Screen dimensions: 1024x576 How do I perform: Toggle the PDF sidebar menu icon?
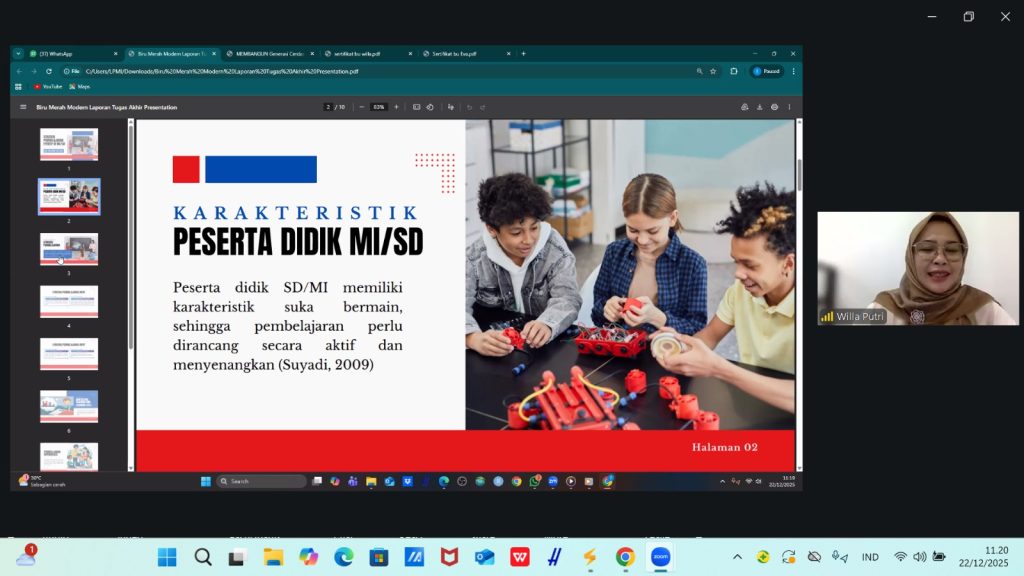[x=23, y=107]
